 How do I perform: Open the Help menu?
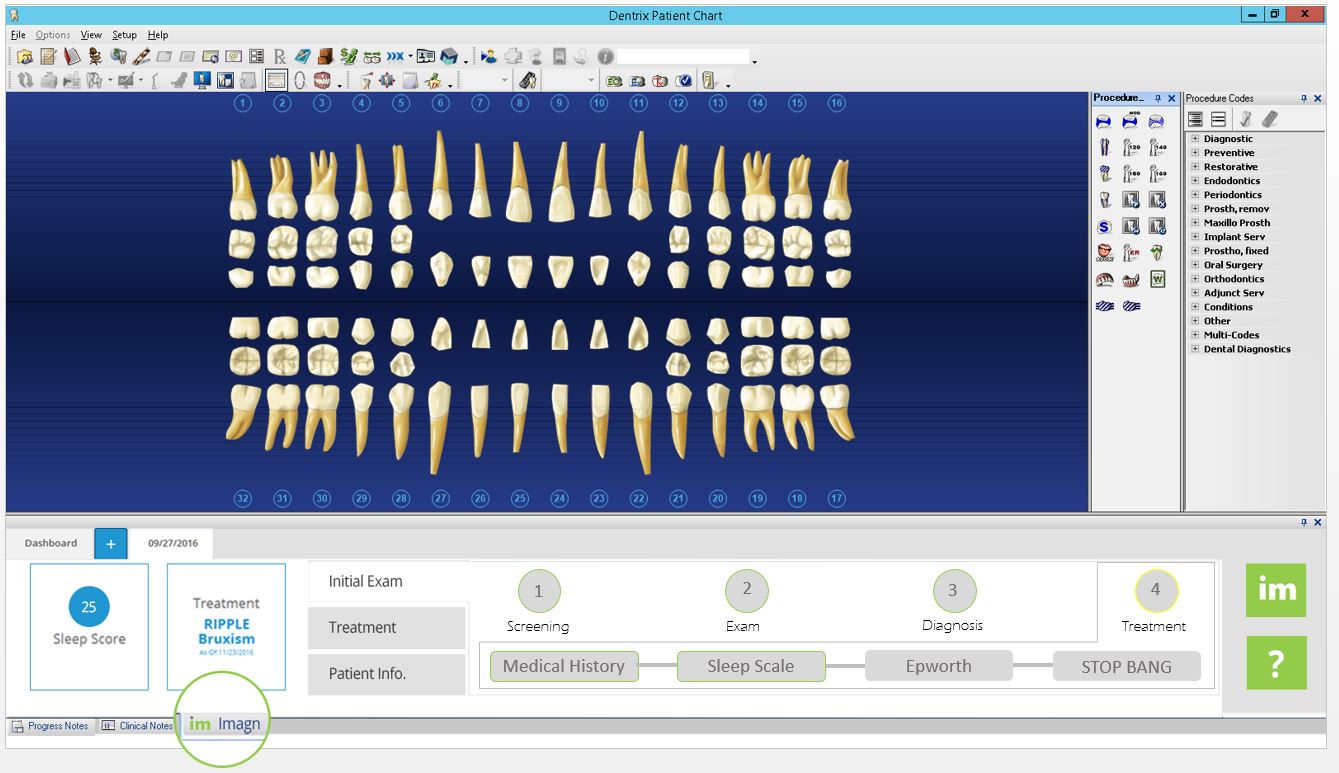click(158, 35)
